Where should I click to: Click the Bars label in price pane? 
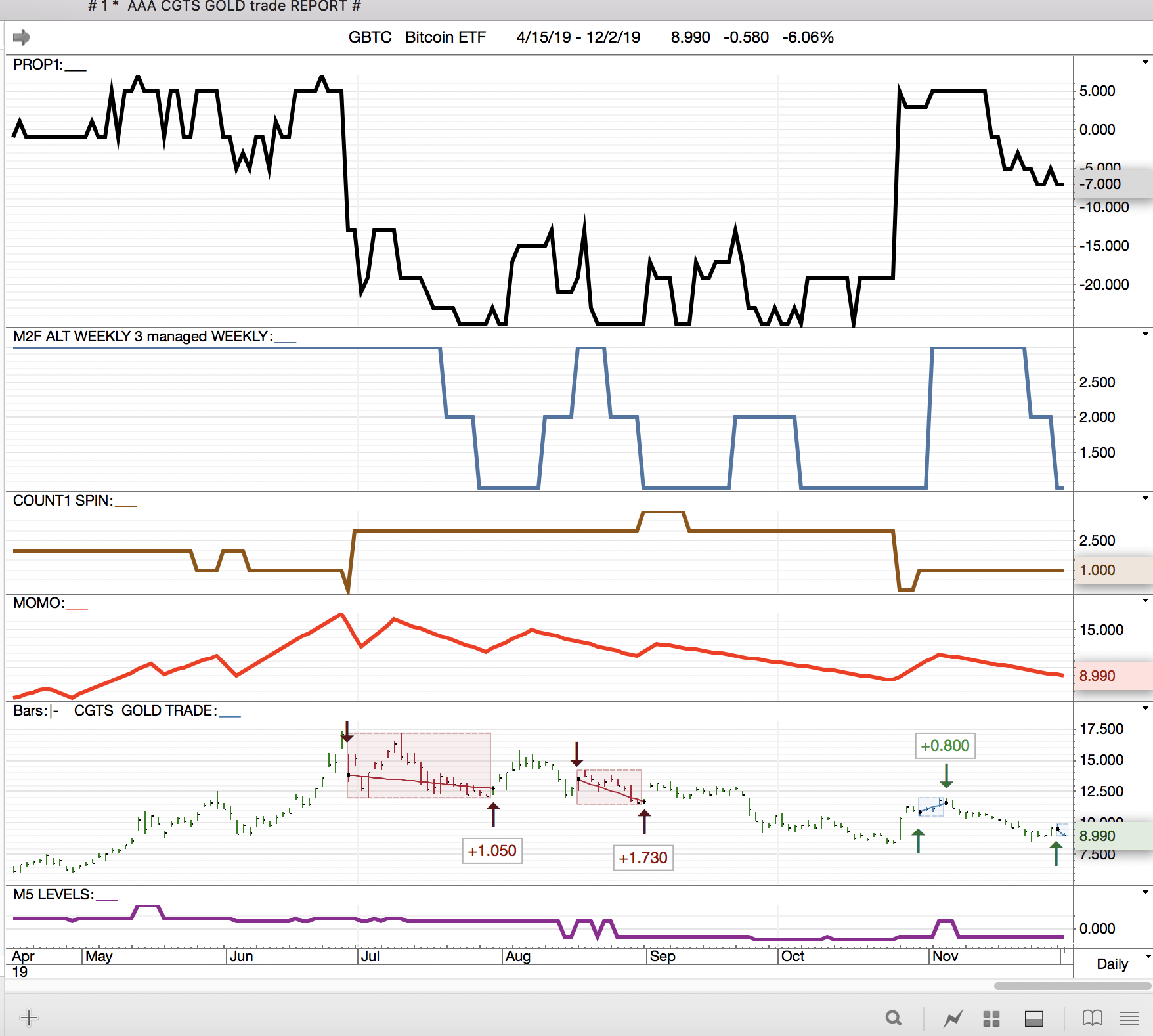[x=30, y=710]
